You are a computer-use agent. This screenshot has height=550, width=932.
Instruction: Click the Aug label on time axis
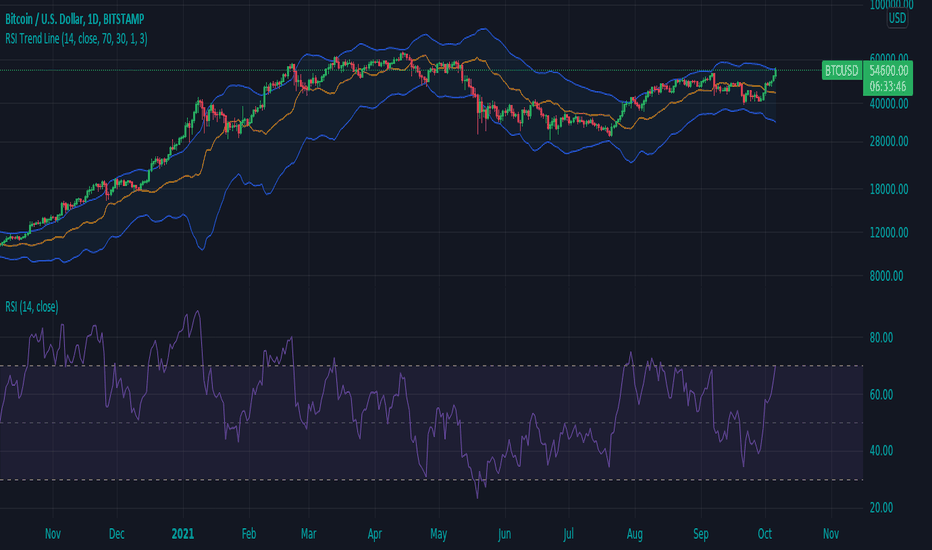[x=635, y=534]
